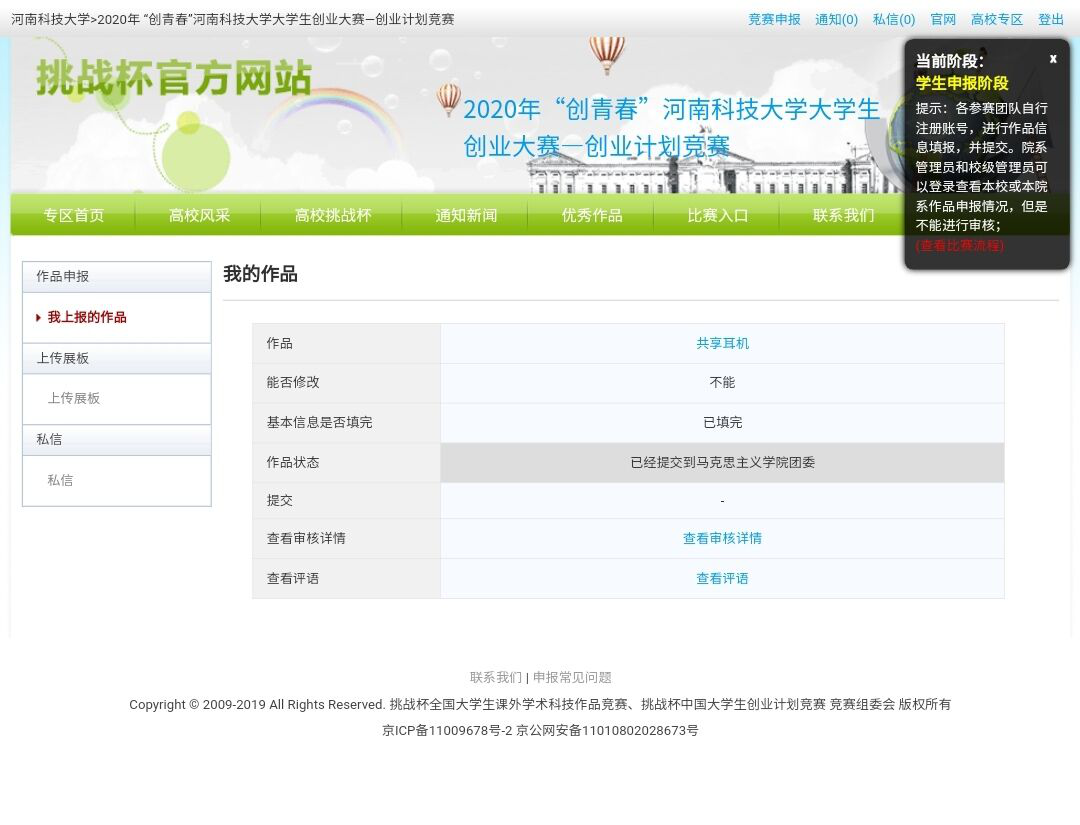The image size is (1080, 825).
Task: Open footer 联系我们 link
Action: point(495,678)
